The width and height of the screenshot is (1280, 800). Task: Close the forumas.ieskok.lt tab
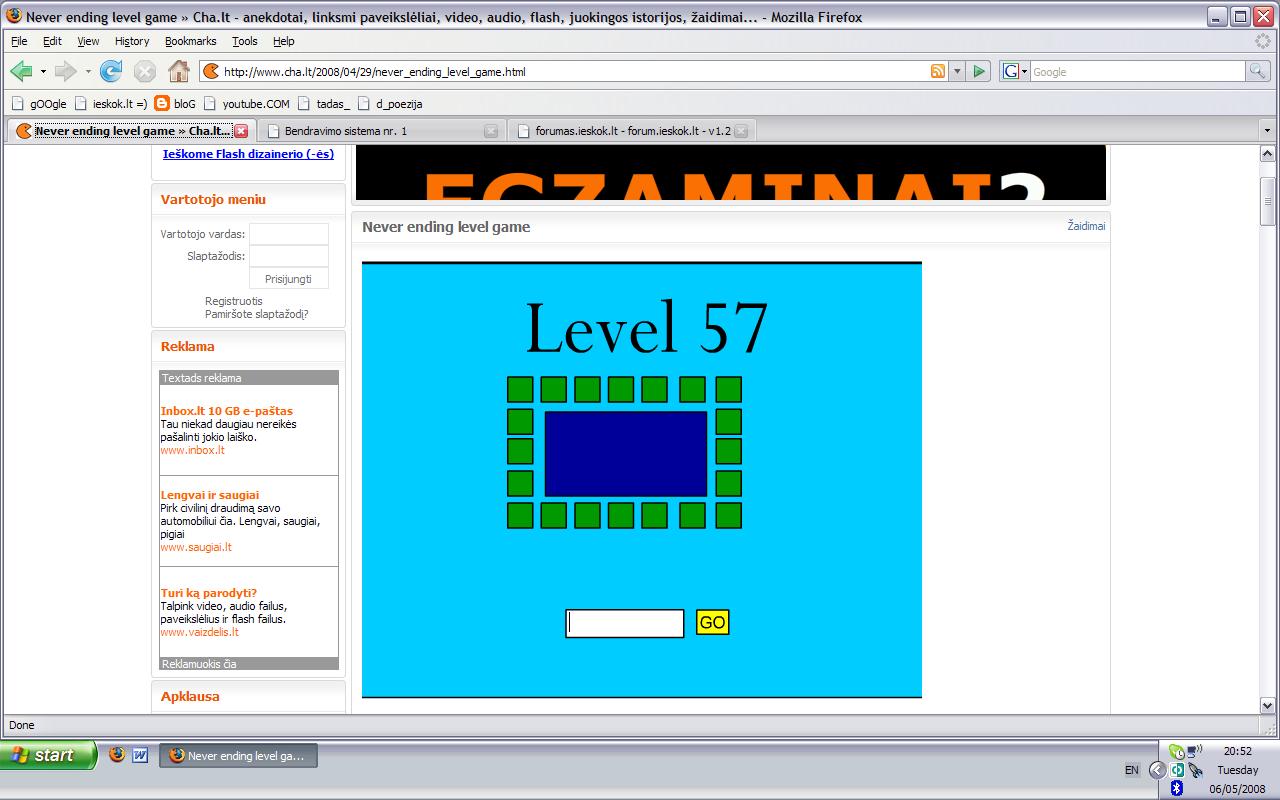click(741, 131)
